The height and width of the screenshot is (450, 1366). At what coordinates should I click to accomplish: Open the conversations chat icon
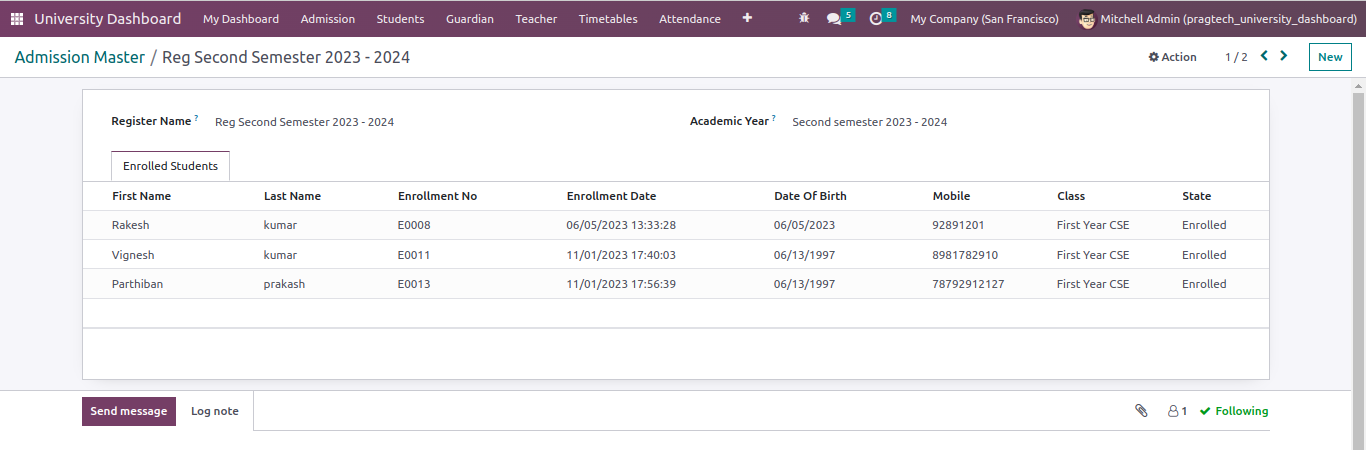(x=834, y=19)
